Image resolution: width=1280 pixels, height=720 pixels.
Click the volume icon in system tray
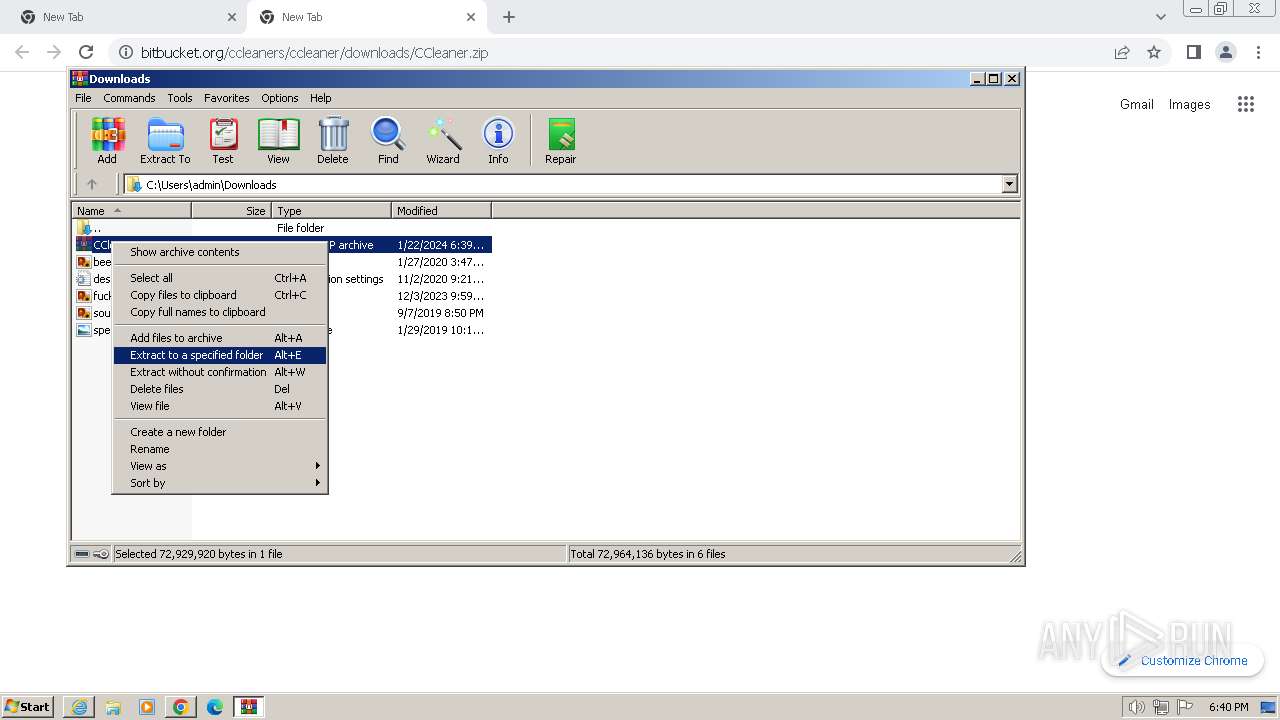pyautogui.click(x=1136, y=707)
